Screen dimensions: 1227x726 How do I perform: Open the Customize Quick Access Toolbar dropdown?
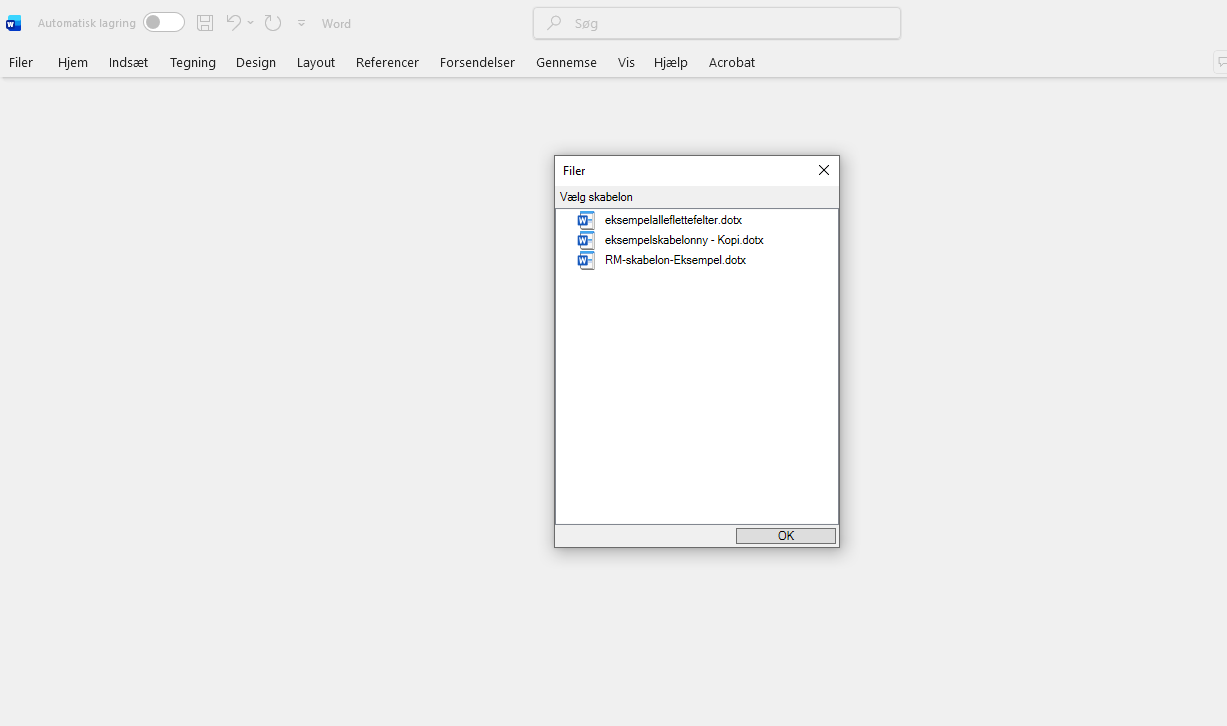pyautogui.click(x=301, y=23)
